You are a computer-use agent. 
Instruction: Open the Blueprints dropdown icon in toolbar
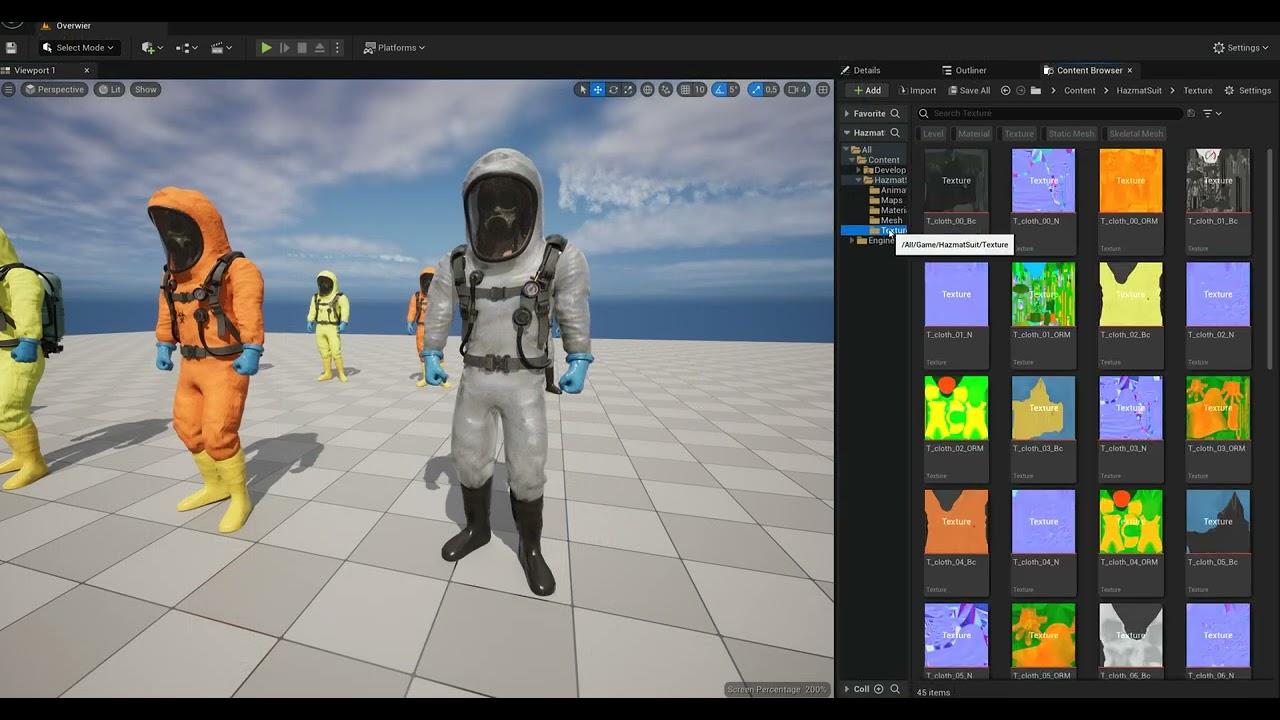185,47
